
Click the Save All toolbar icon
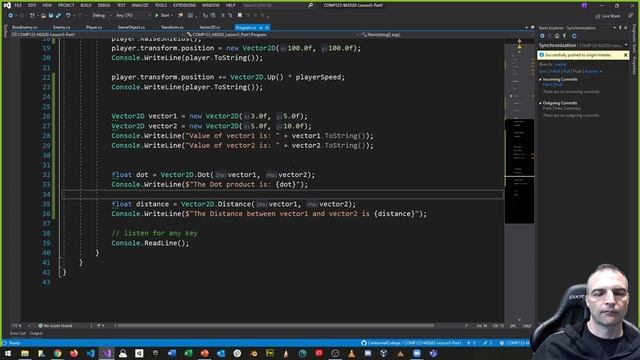[58, 16]
